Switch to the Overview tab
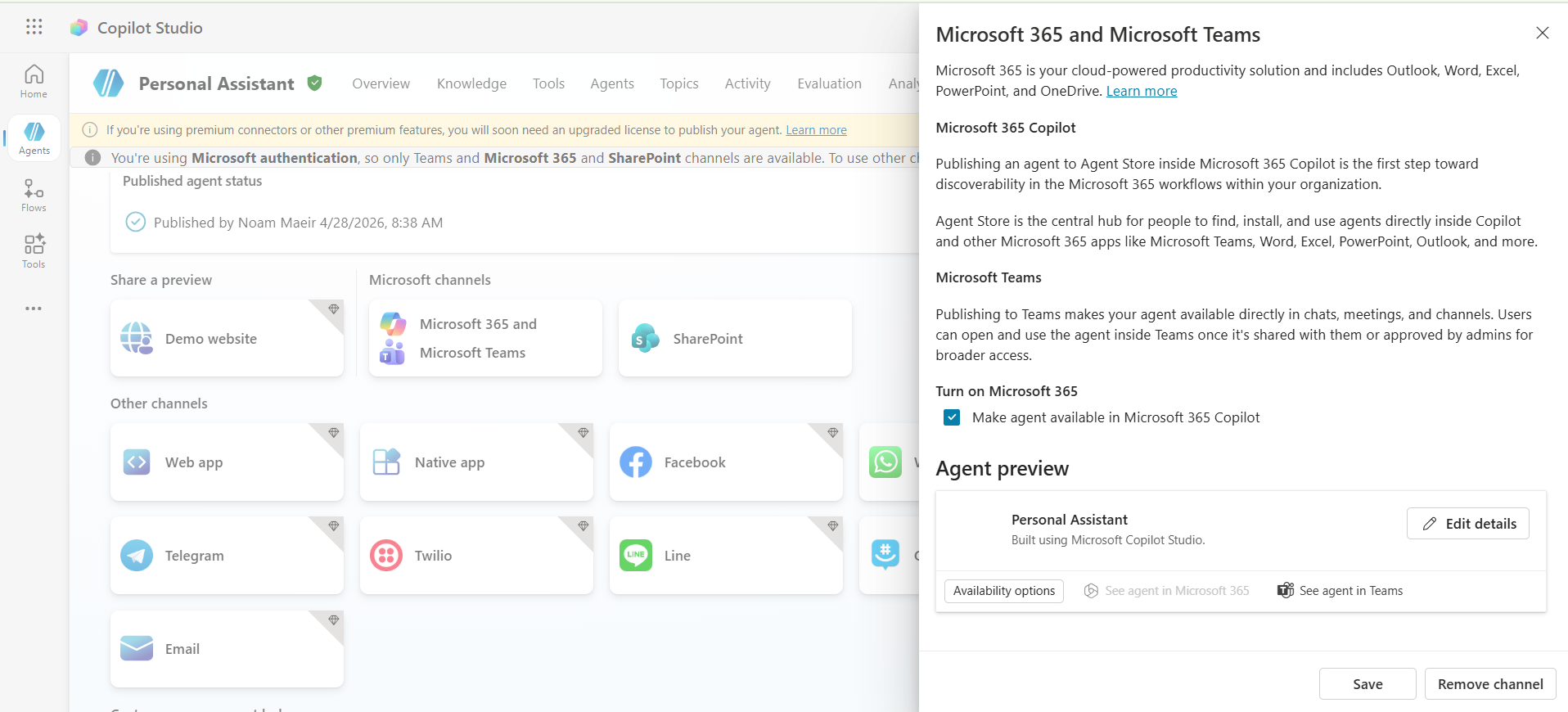Viewport: 1568px width, 712px height. coord(381,83)
